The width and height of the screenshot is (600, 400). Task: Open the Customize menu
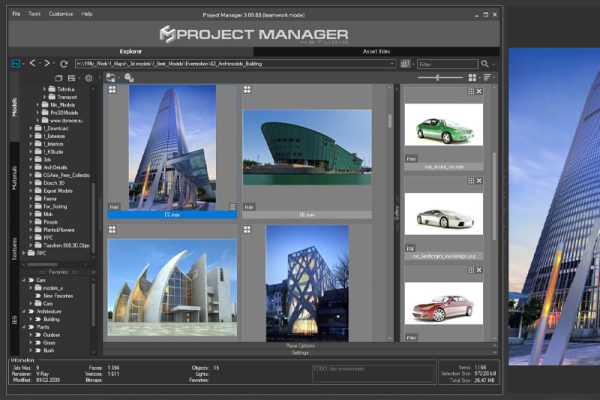(61, 14)
